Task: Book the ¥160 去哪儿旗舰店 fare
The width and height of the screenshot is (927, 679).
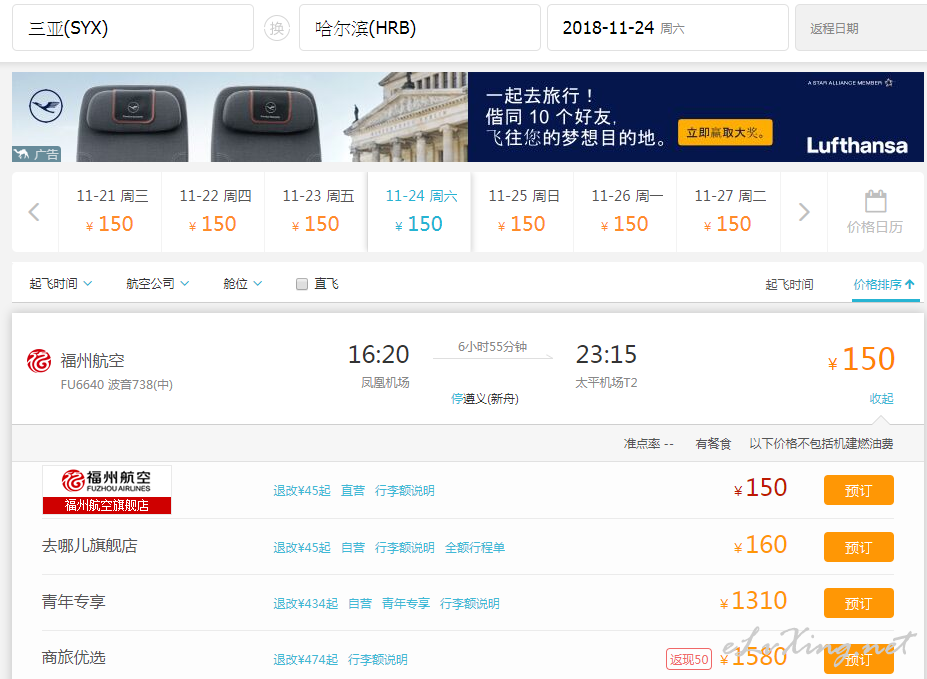Action: [858, 547]
